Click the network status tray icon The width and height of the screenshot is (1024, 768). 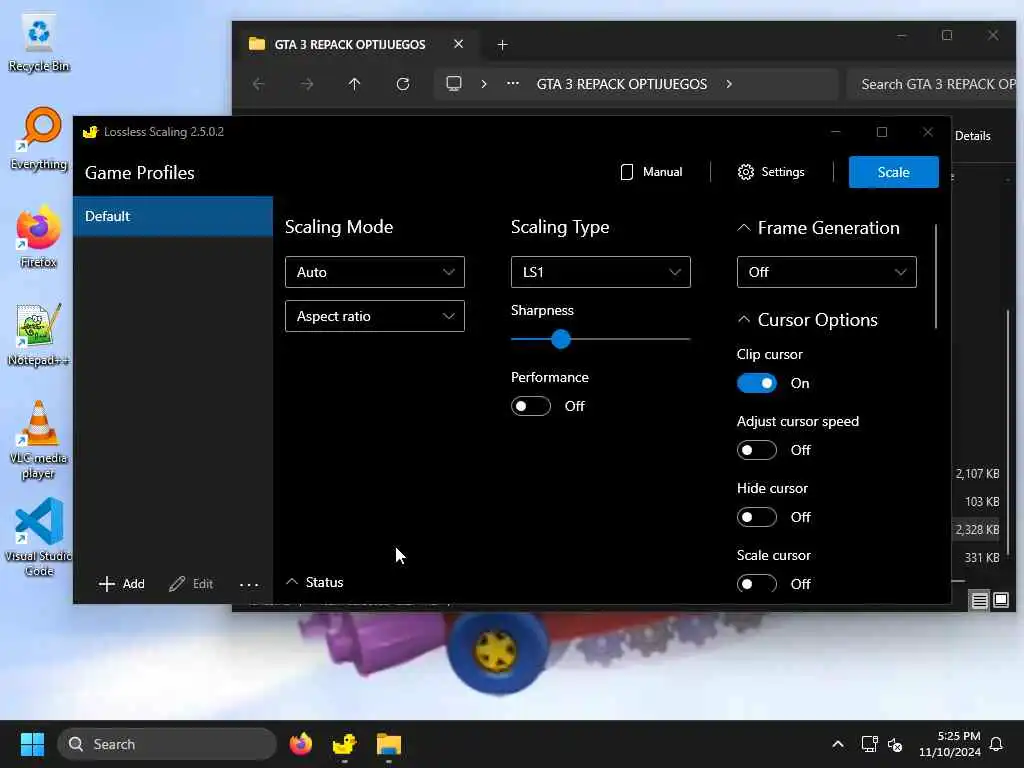point(869,744)
